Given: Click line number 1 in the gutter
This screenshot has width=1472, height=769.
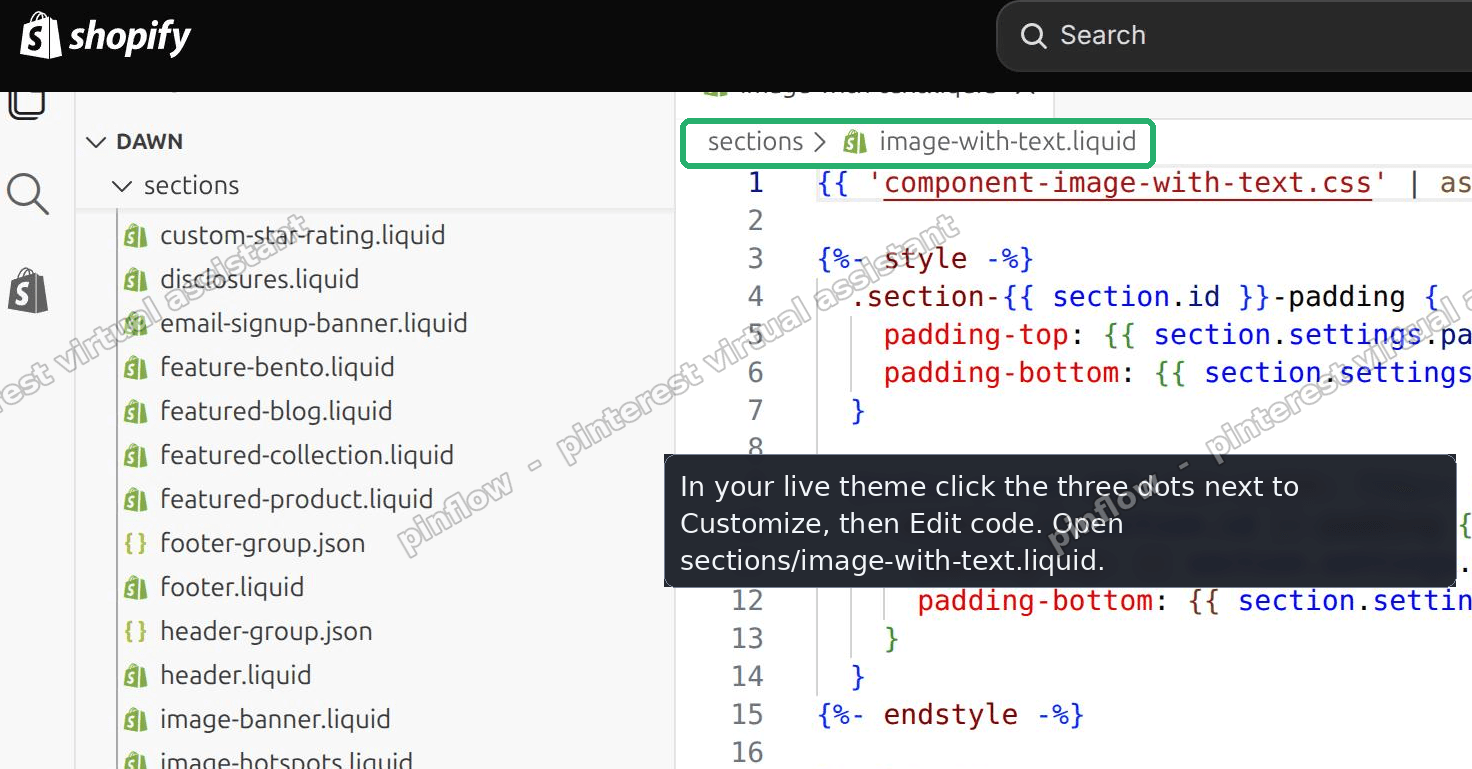Looking at the screenshot, I should coord(756,183).
